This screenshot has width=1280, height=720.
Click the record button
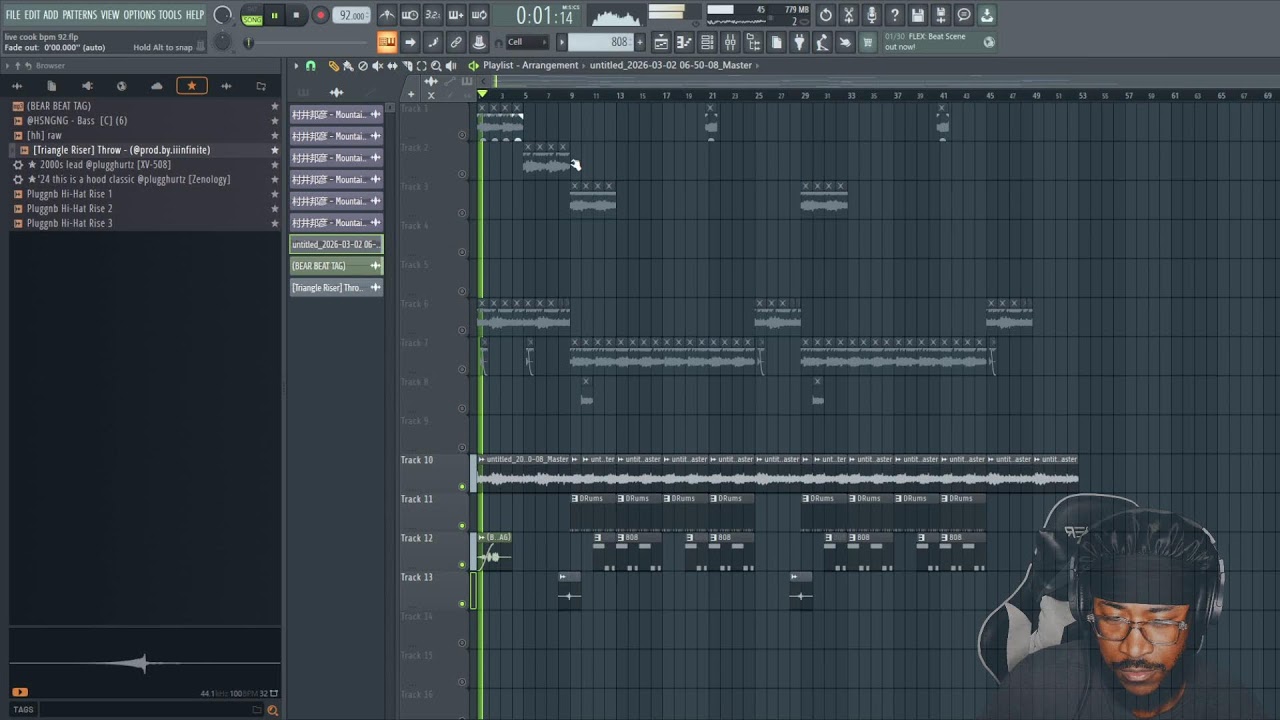point(320,15)
